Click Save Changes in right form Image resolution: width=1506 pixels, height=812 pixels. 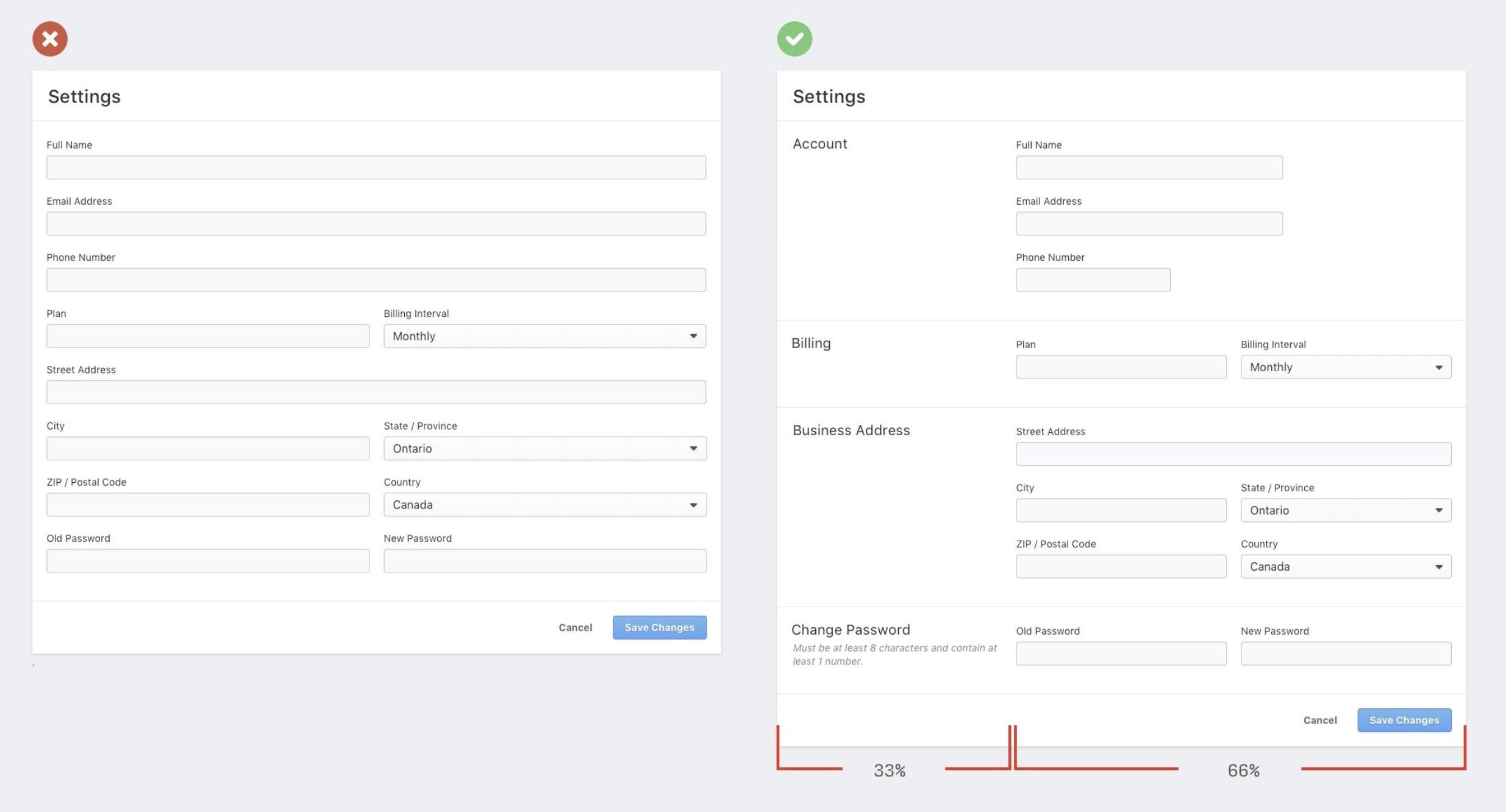coord(1404,720)
